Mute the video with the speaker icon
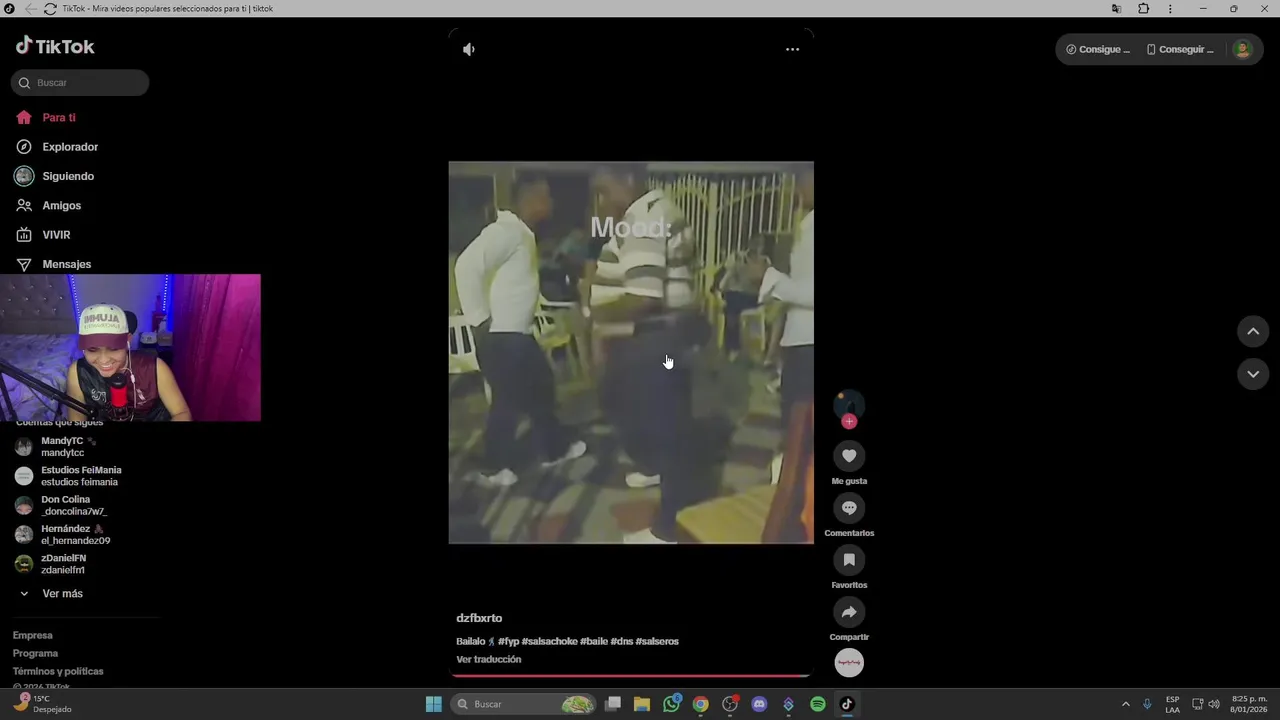1280x720 pixels. [469, 49]
